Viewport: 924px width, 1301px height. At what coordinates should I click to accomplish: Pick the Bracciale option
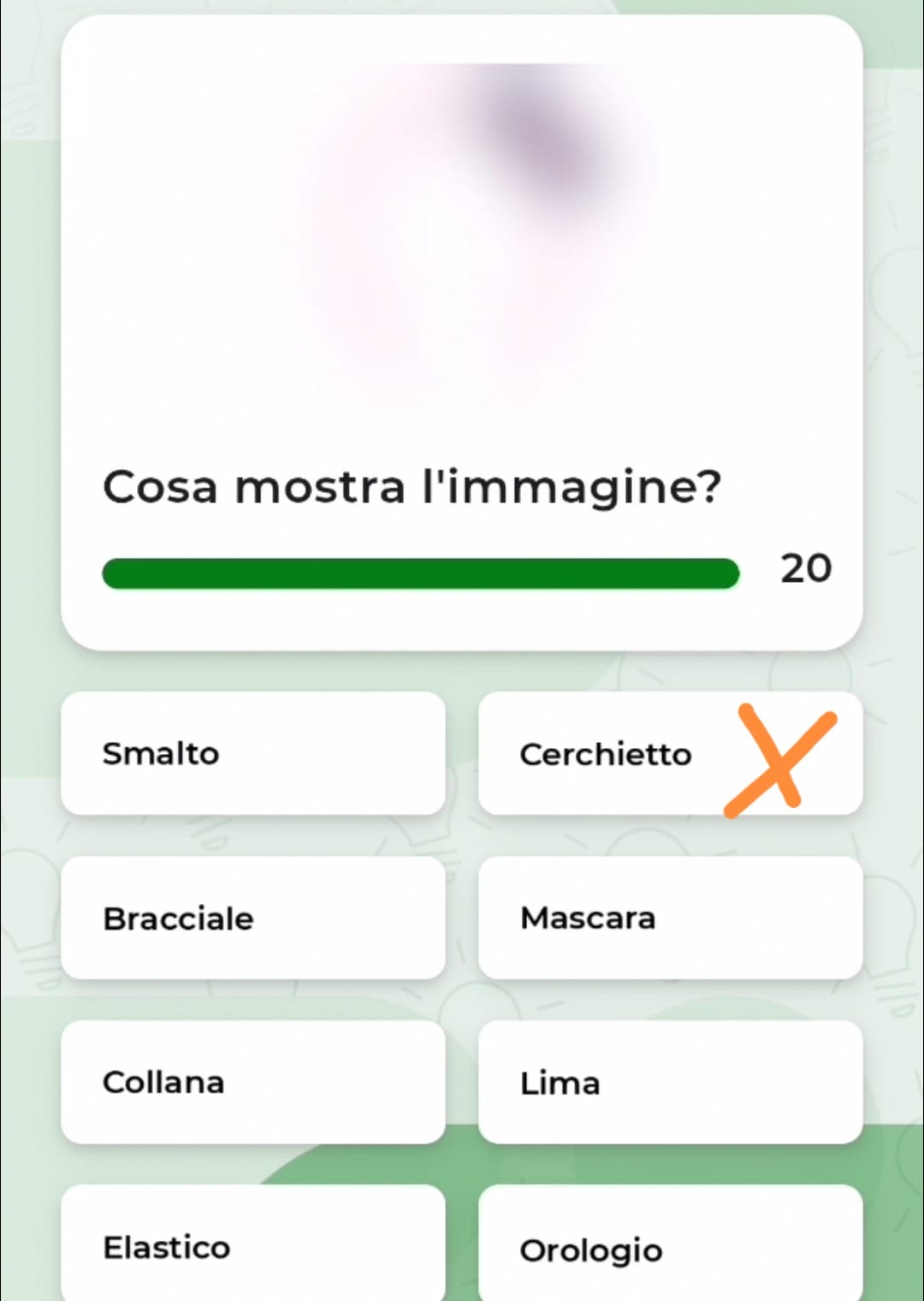pos(252,918)
